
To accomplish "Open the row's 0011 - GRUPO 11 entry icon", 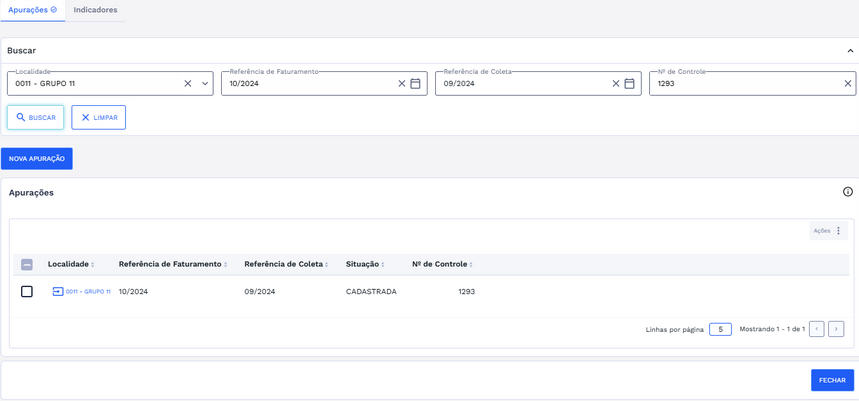I will [x=58, y=292].
